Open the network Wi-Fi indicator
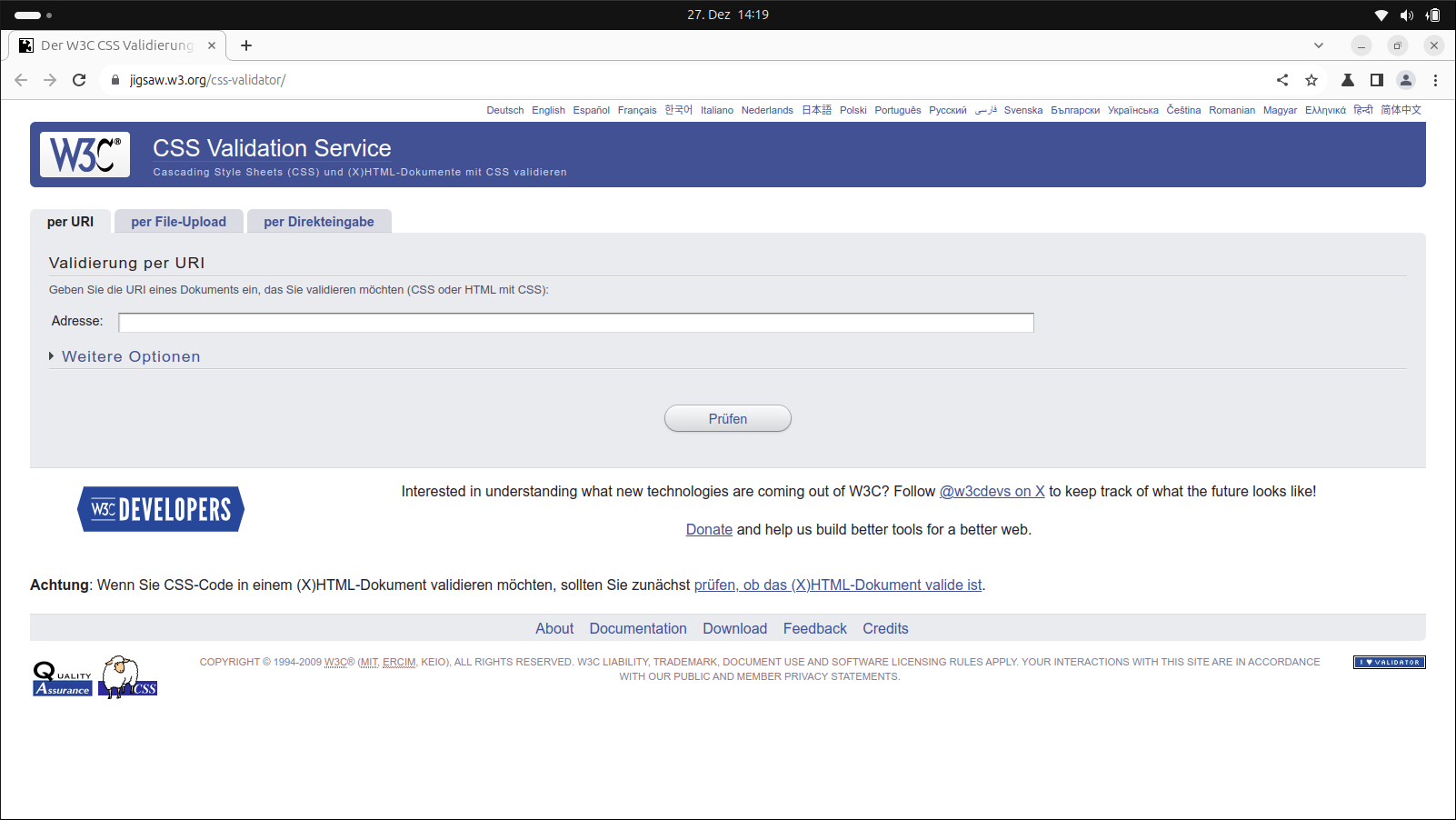Screen dimensions: 1456x820 click(1381, 15)
